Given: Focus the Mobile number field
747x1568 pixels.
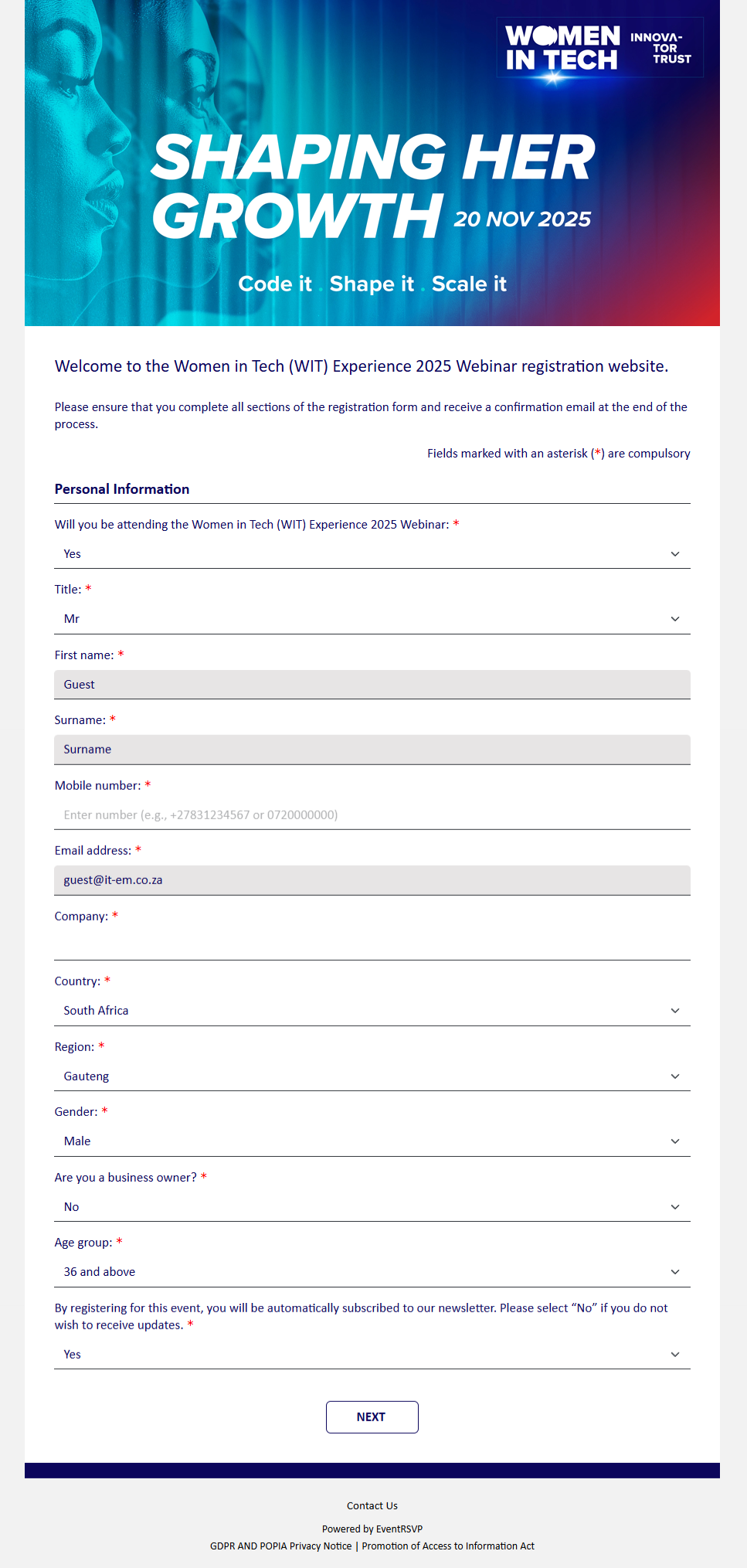Looking at the screenshot, I should 372,815.
